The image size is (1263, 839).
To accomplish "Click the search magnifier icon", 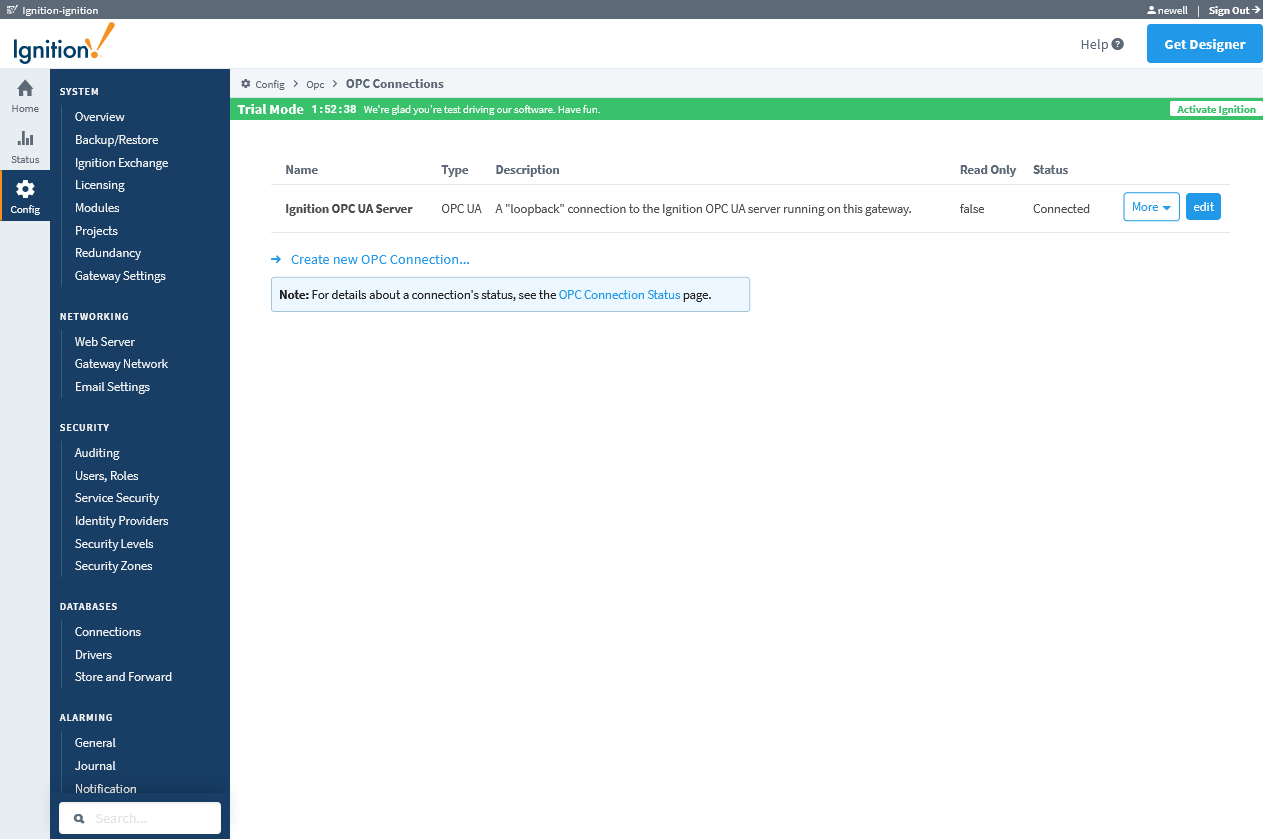I will click(79, 818).
